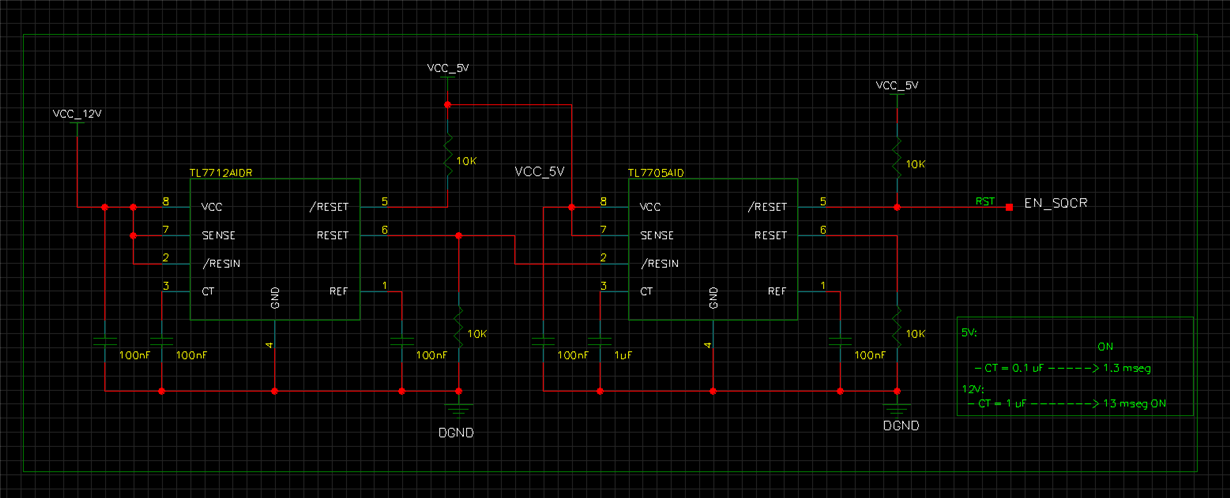Select pin number 8 of TL7712AIDR

click(x=165, y=202)
